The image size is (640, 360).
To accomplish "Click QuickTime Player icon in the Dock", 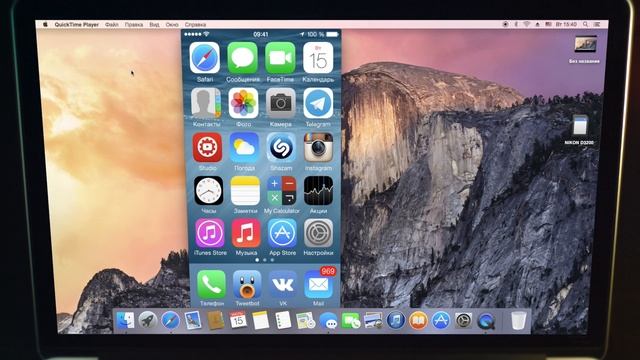I will coord(486,320).
